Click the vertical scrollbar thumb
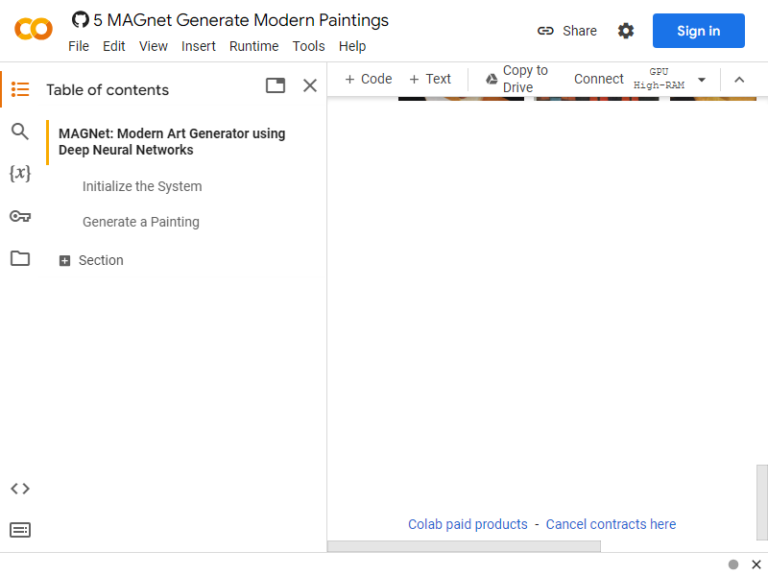Screen dimensions: 768x576 762,502
